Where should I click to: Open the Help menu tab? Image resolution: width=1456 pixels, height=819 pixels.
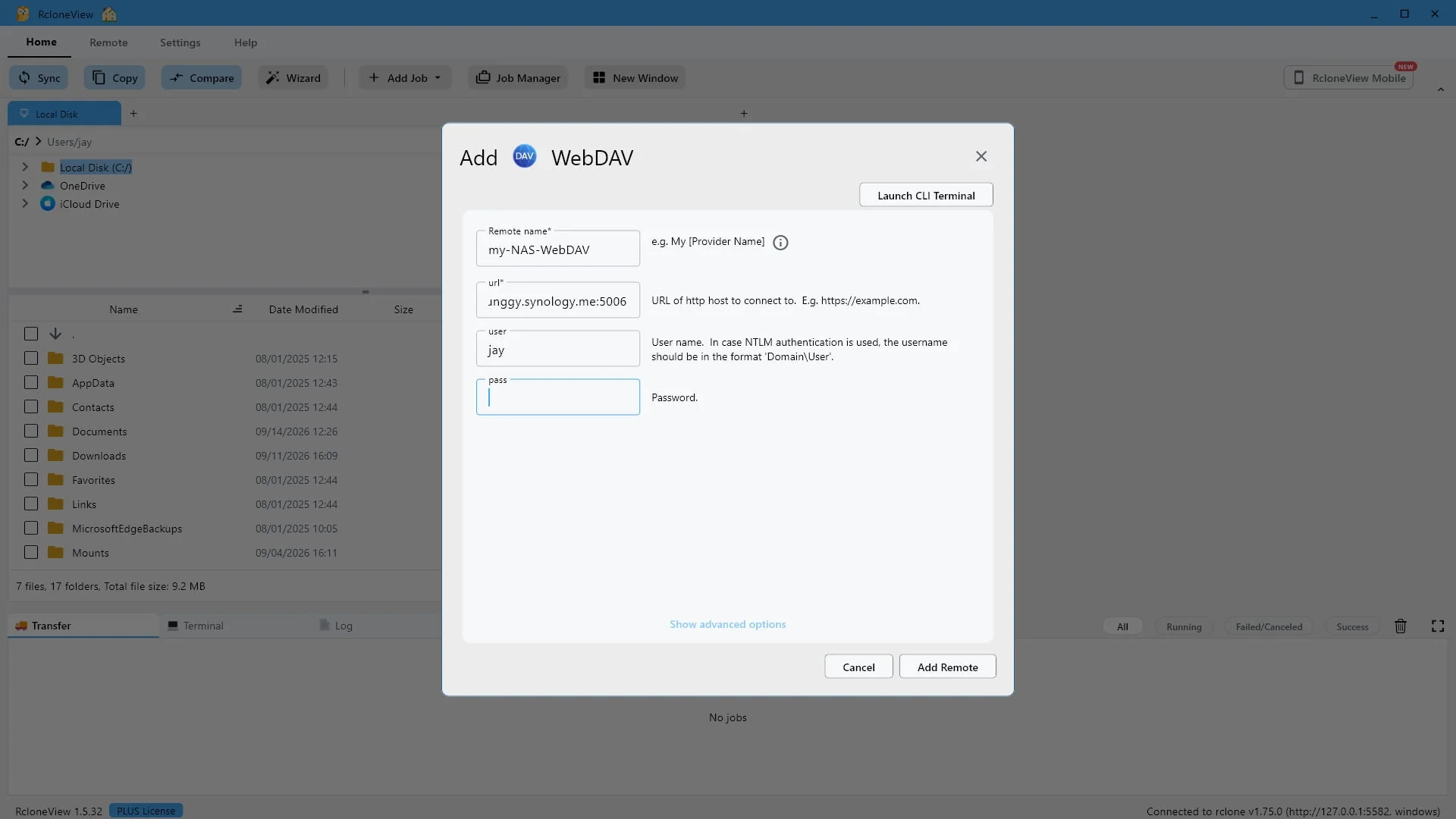pyautogui.click(x=246, y=42)
